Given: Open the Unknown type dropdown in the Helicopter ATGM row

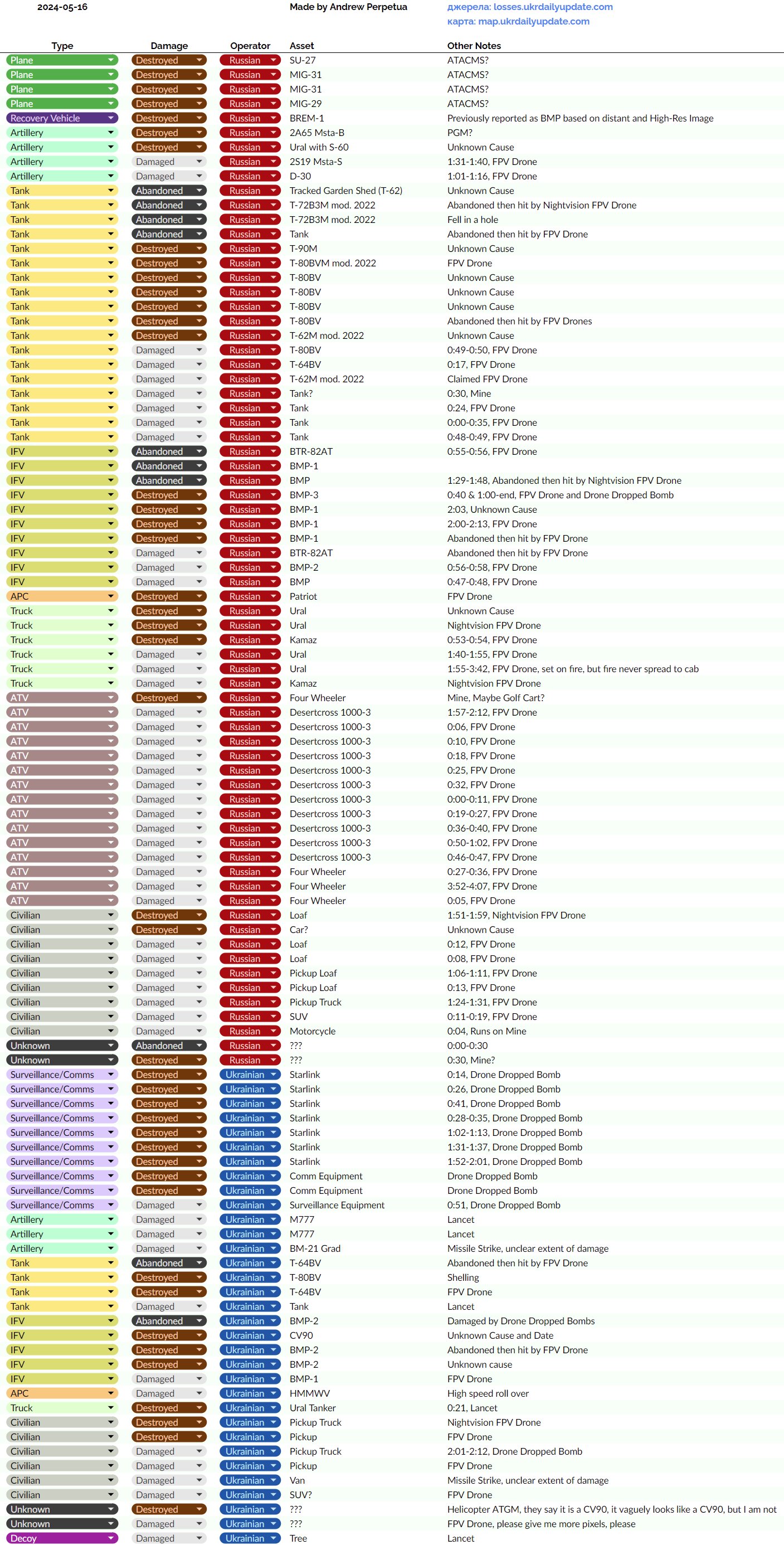Looking at the screenshot, I should click(62, 1510).
